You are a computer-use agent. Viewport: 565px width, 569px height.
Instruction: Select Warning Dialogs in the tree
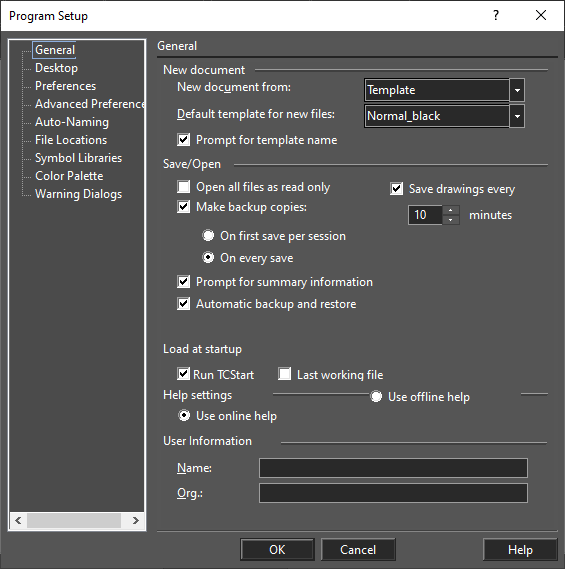tap(78, 194)
